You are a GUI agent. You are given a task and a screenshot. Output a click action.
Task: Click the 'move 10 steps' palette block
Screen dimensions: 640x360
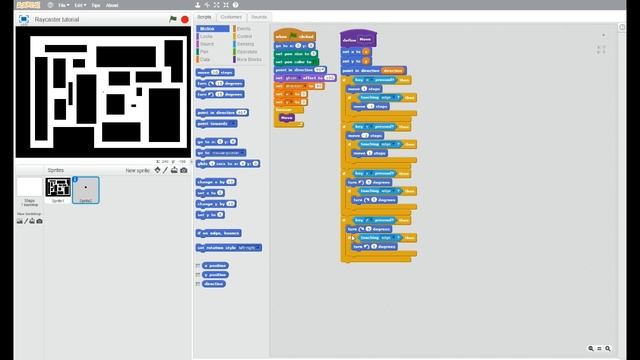coord(215,72)
